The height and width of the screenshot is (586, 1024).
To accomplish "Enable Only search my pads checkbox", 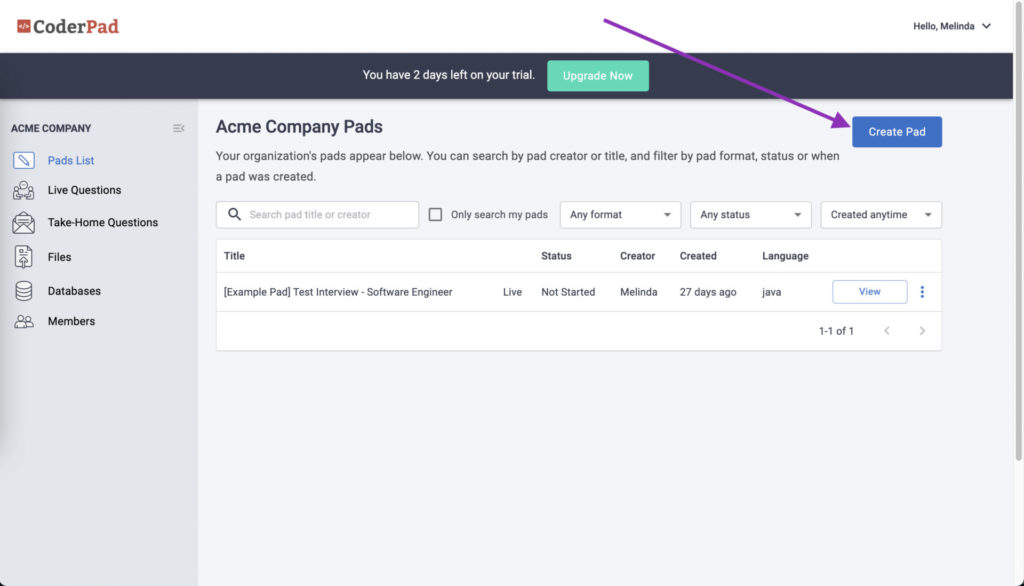I will point(435,214).
